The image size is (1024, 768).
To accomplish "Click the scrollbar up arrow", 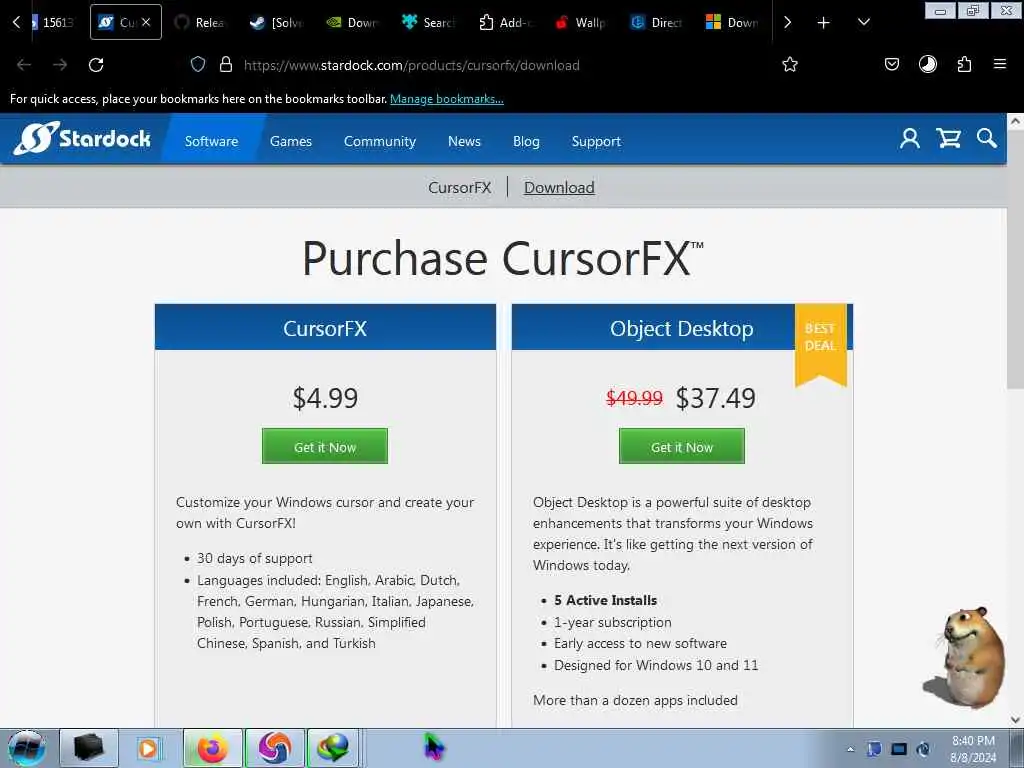I will 1016,121.
